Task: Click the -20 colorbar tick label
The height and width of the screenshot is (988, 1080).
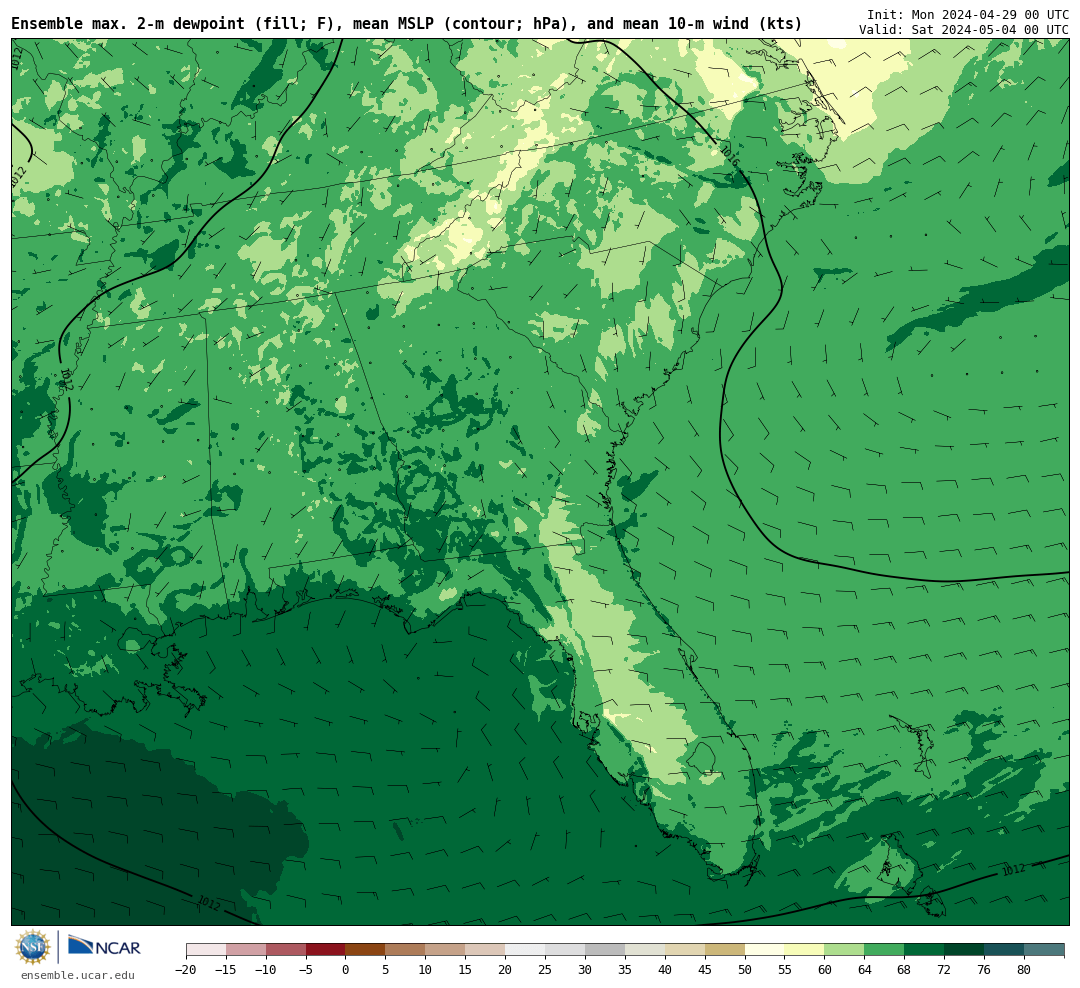Action: [x=185, y=970]
